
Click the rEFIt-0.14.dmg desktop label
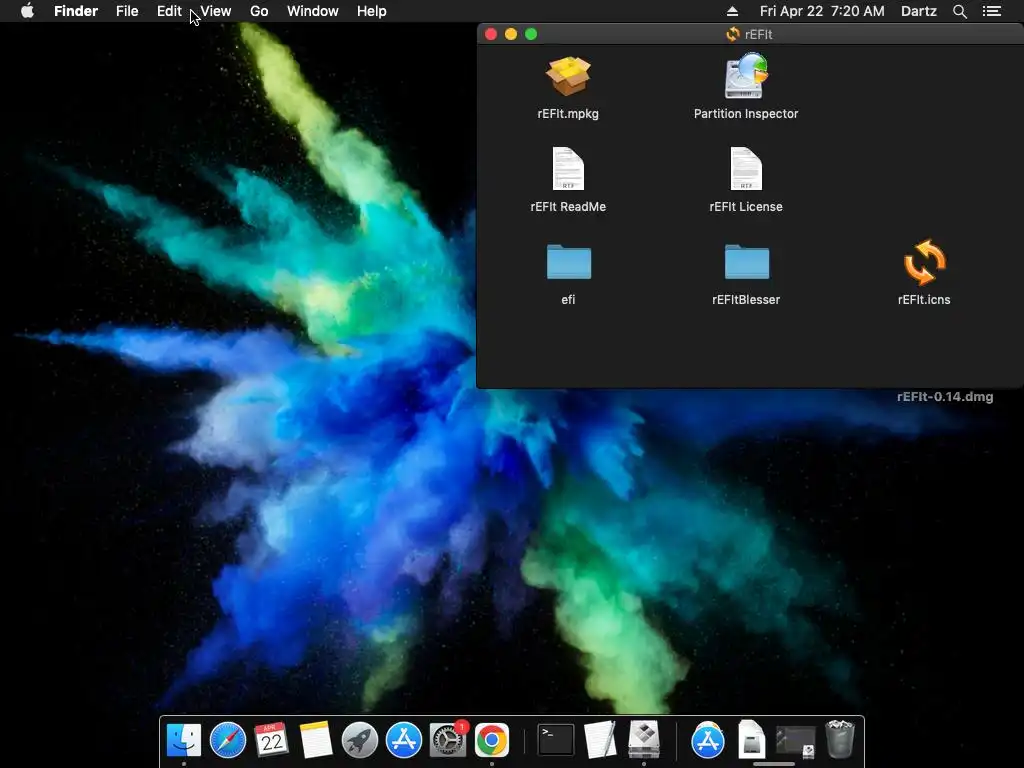coord(945,396)
